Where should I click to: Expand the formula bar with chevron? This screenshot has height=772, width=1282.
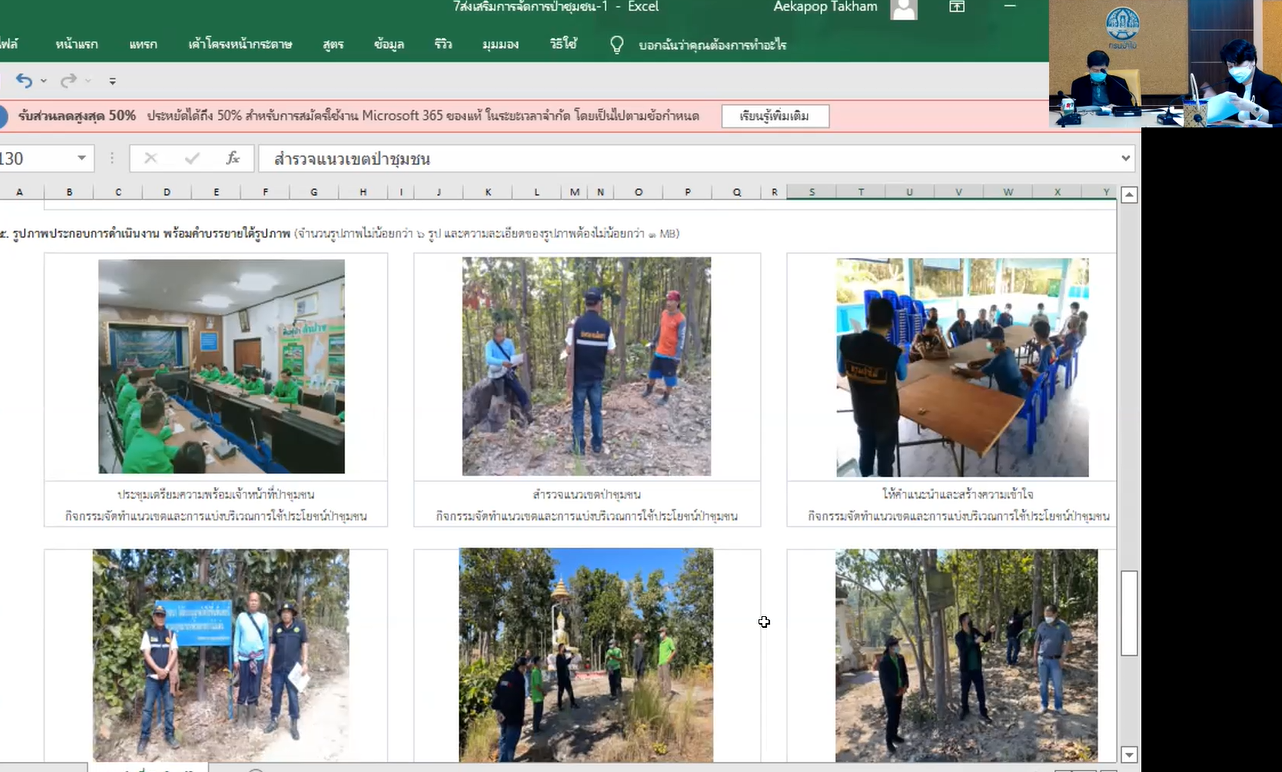point(1126,158)
